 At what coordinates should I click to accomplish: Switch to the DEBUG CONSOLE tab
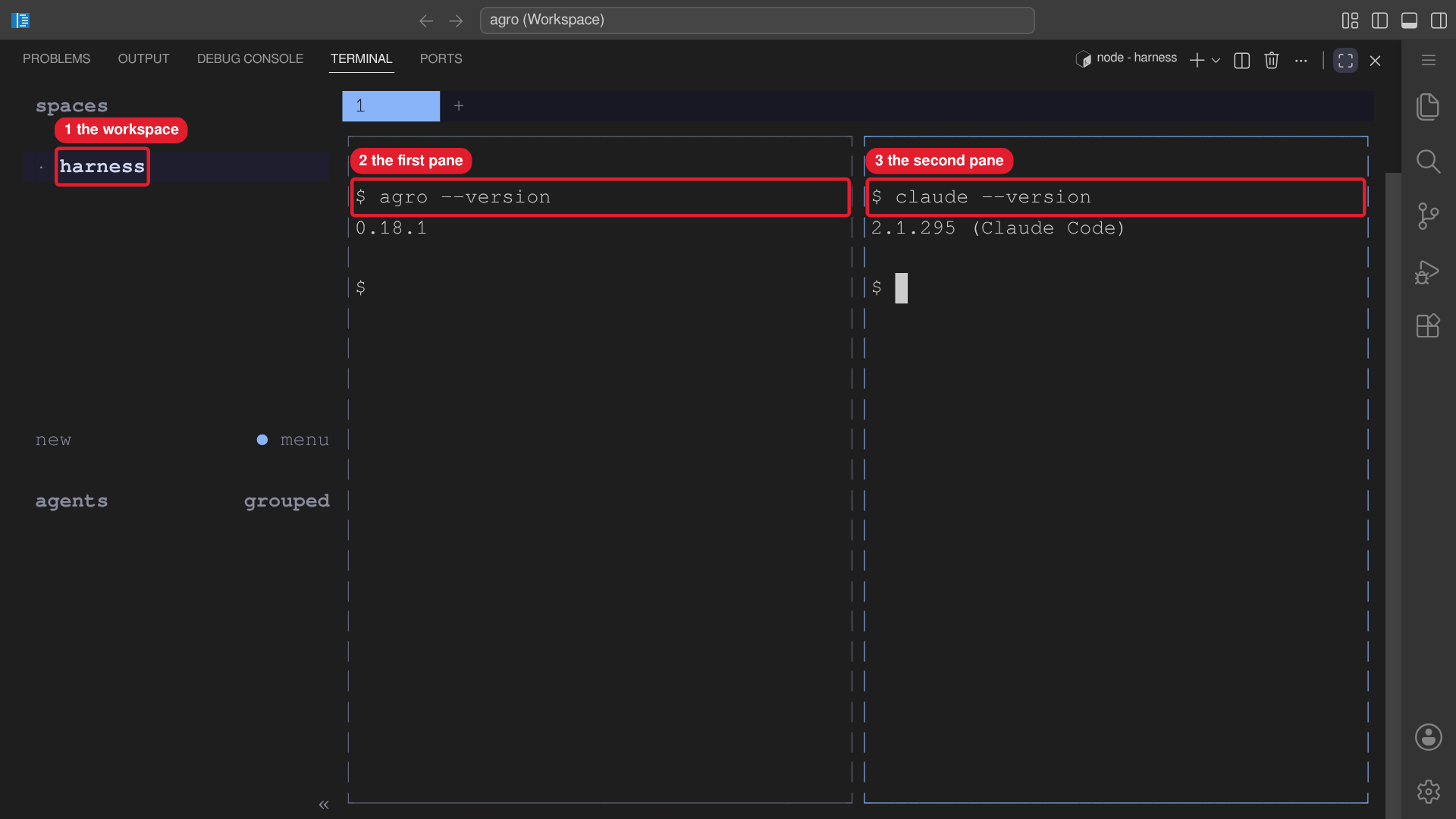pos(250,58)
